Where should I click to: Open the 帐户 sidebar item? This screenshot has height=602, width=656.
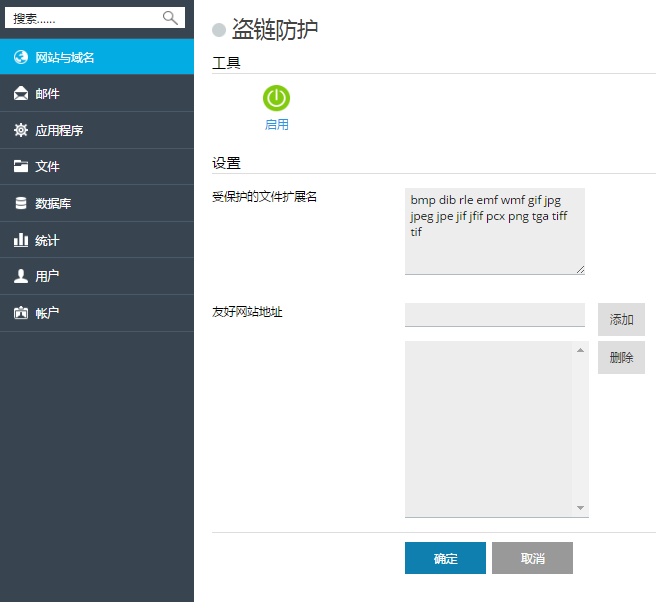(x=97, y=313)
